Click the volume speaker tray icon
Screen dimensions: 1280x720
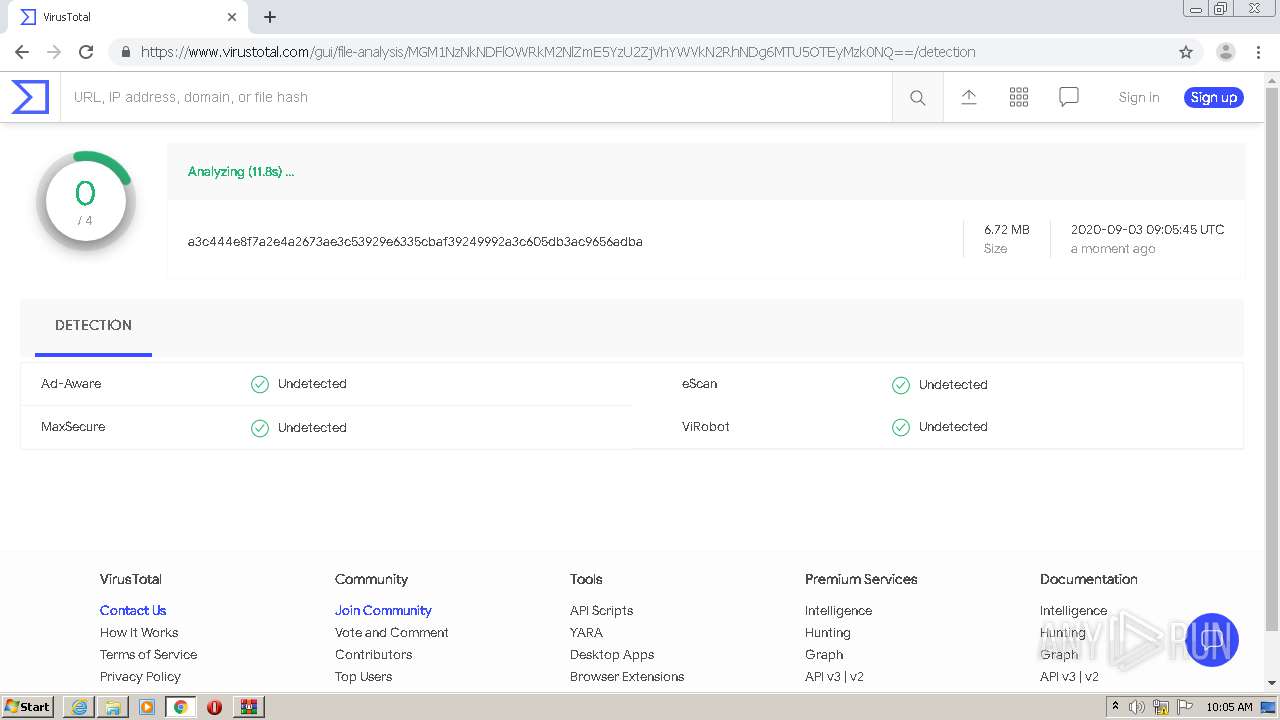pyautogui.click(x=1137, y=707)
